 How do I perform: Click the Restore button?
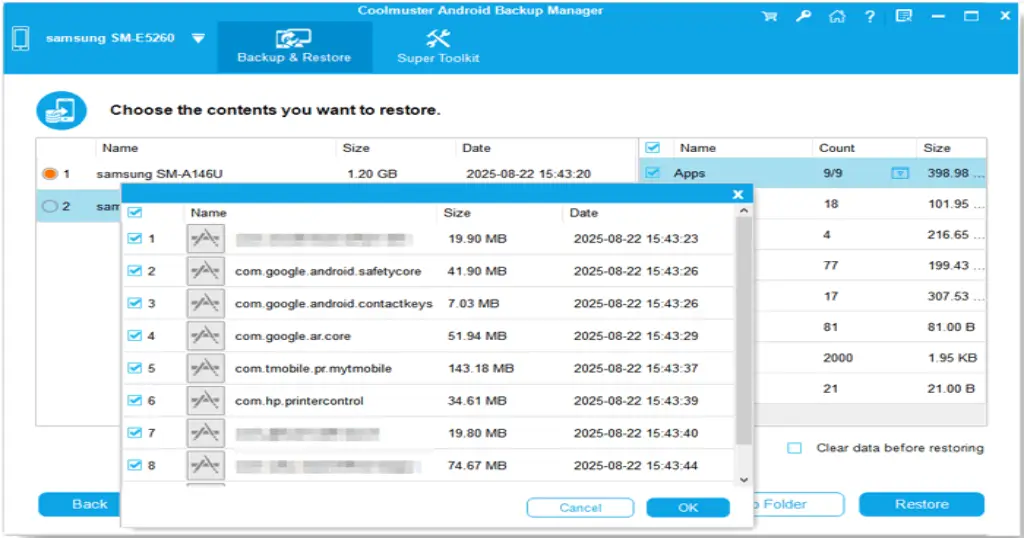click(x=921, y=504)
